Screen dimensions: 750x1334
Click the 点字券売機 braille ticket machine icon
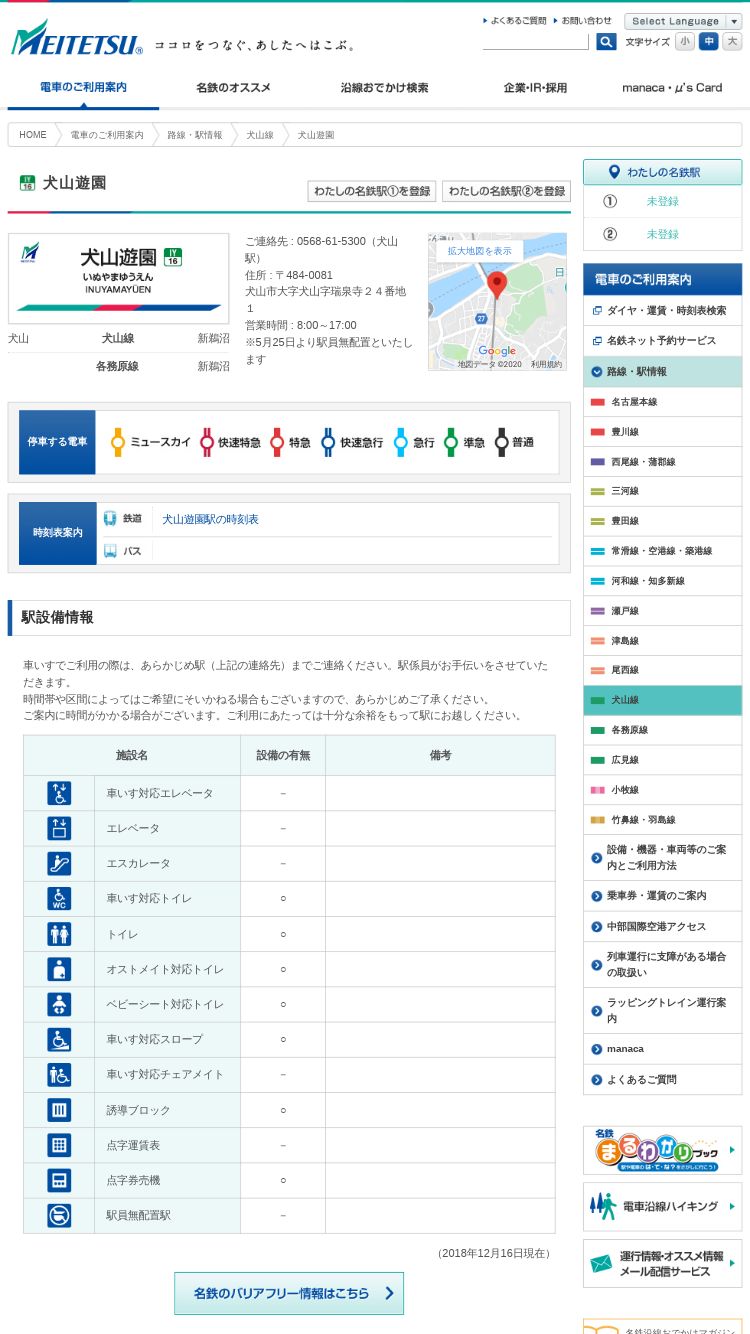click(x=59, y=1180)
